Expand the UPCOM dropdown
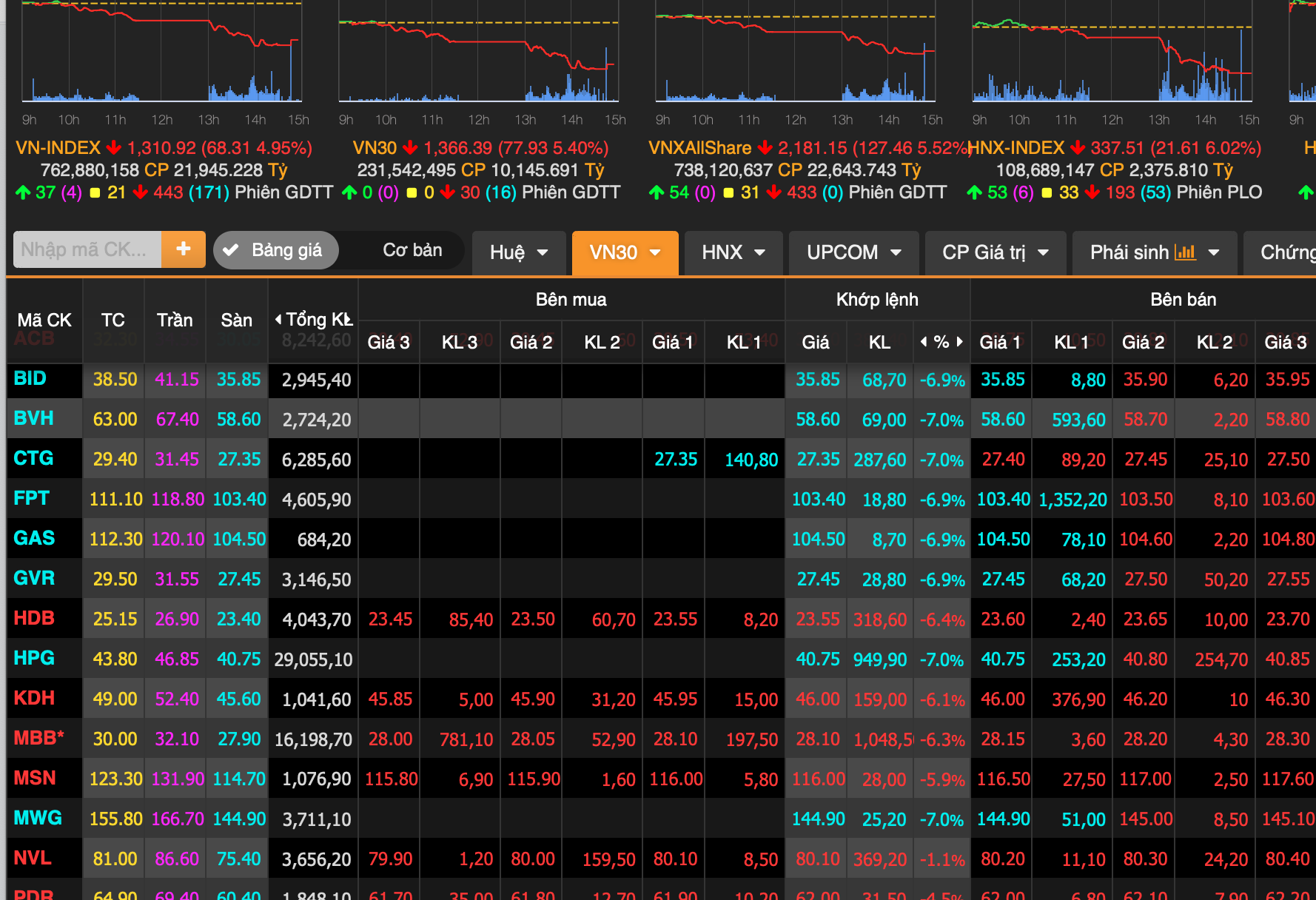 (x=853, y=252)
